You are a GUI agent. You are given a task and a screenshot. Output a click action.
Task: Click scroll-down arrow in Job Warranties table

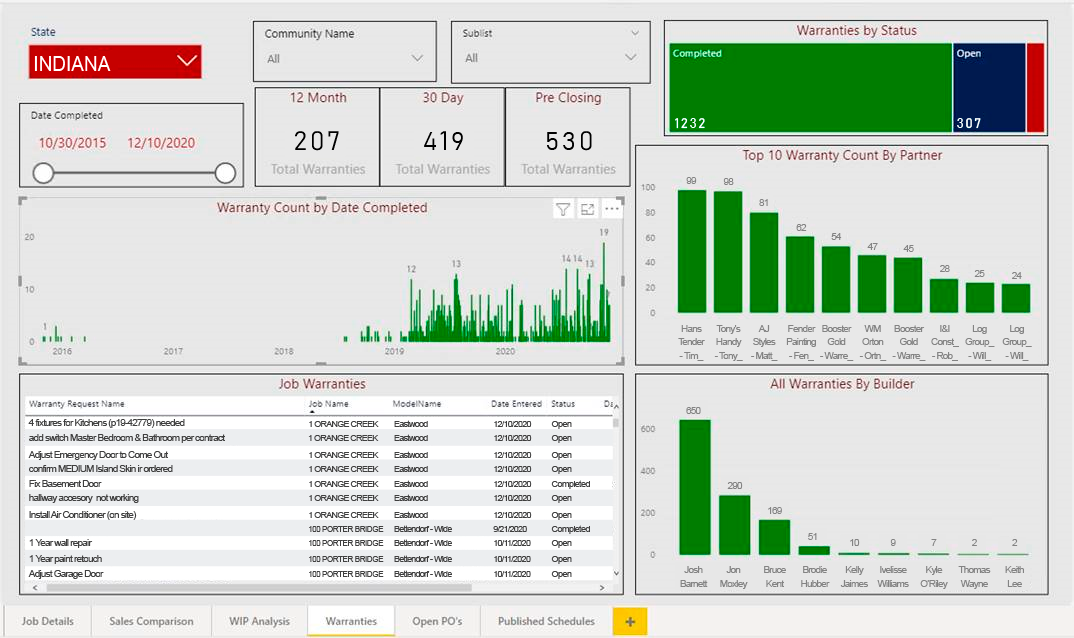tap(616, 574)
